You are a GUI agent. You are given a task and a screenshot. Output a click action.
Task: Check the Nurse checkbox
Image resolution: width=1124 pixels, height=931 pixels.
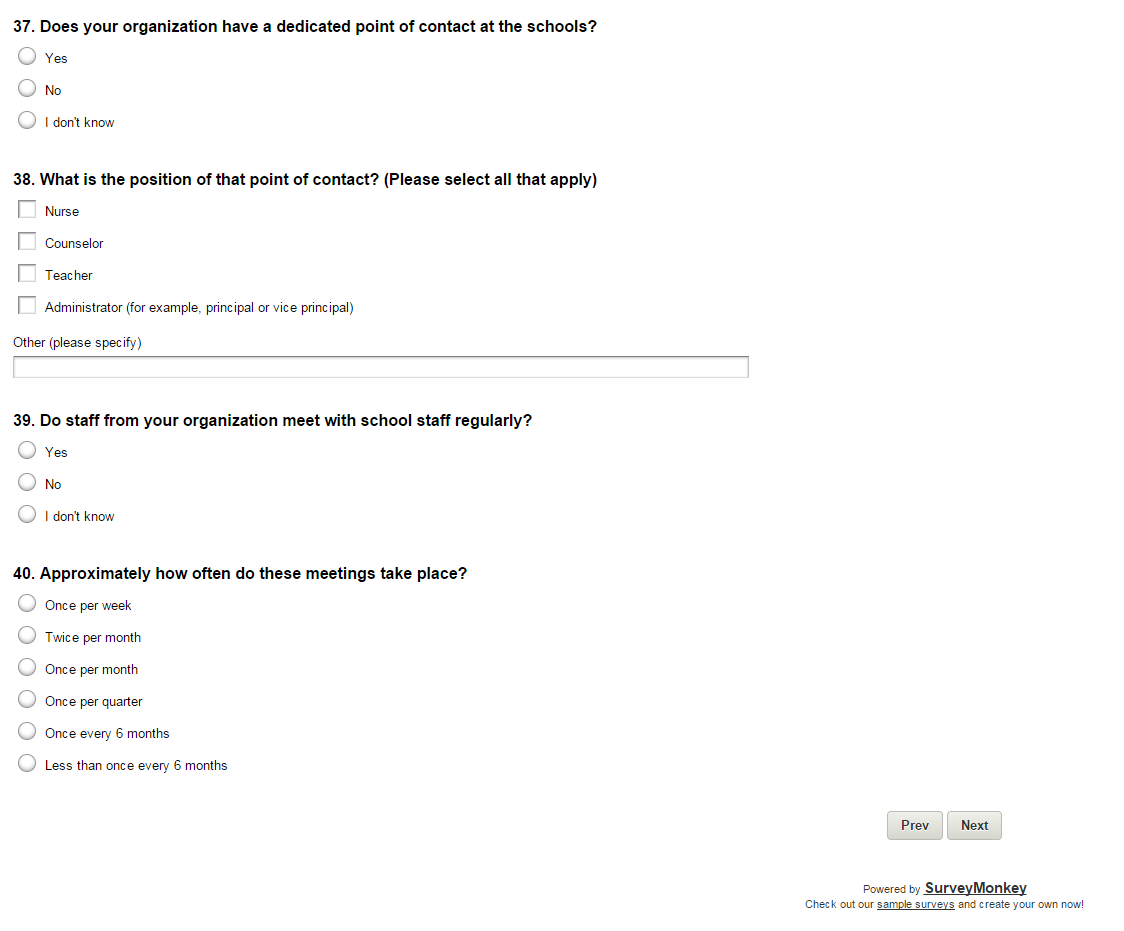(x=27, y=210)
